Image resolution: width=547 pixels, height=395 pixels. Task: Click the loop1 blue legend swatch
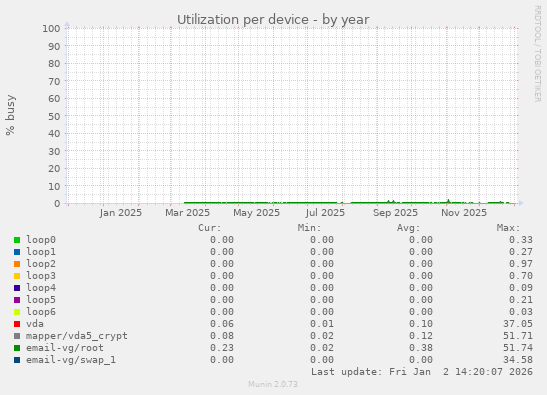17,252
